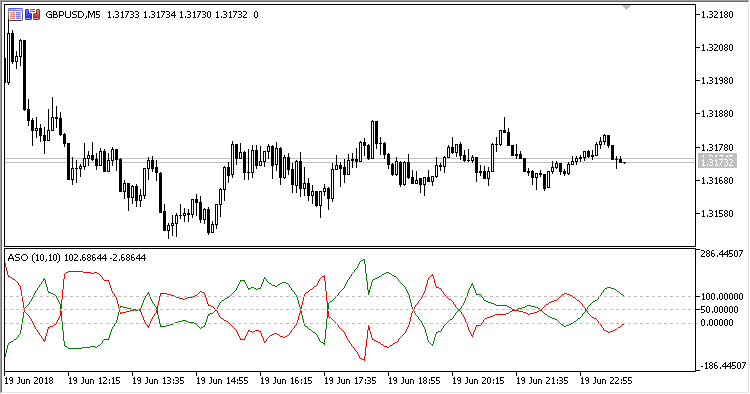
Task: Click the 1.31580 price scale label
Action: click(x=717, y=213)
